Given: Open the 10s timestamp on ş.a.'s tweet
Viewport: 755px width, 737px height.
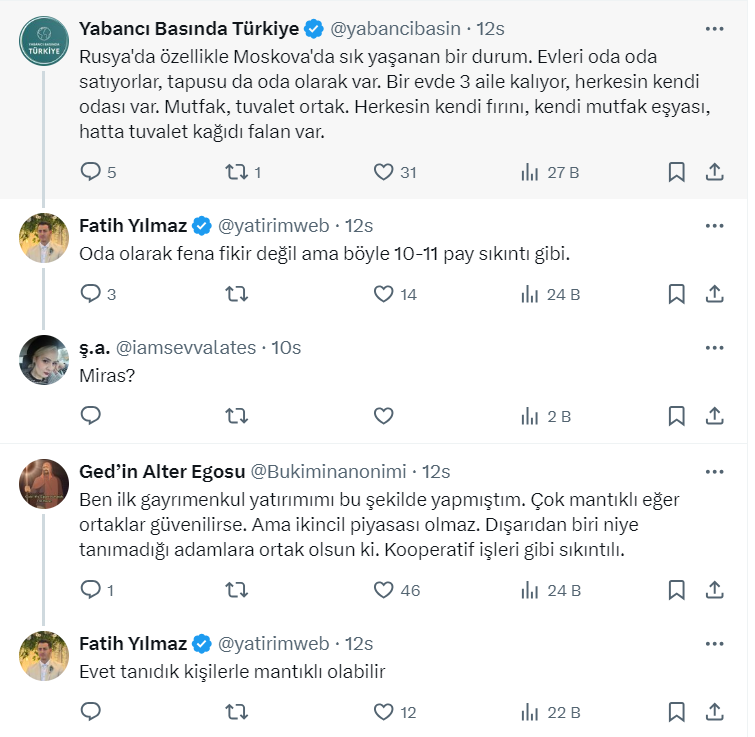Looking at the screenshot, I should [x=286, y=348].
